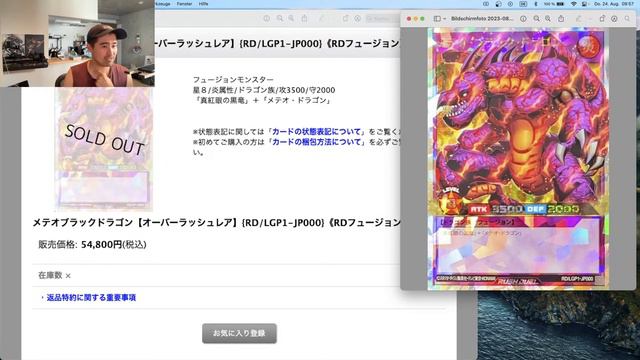640x360 pixels.
Task: Click the Meteor Black Dragon card image
Action: pyautogui.click(x=518, y=158)
